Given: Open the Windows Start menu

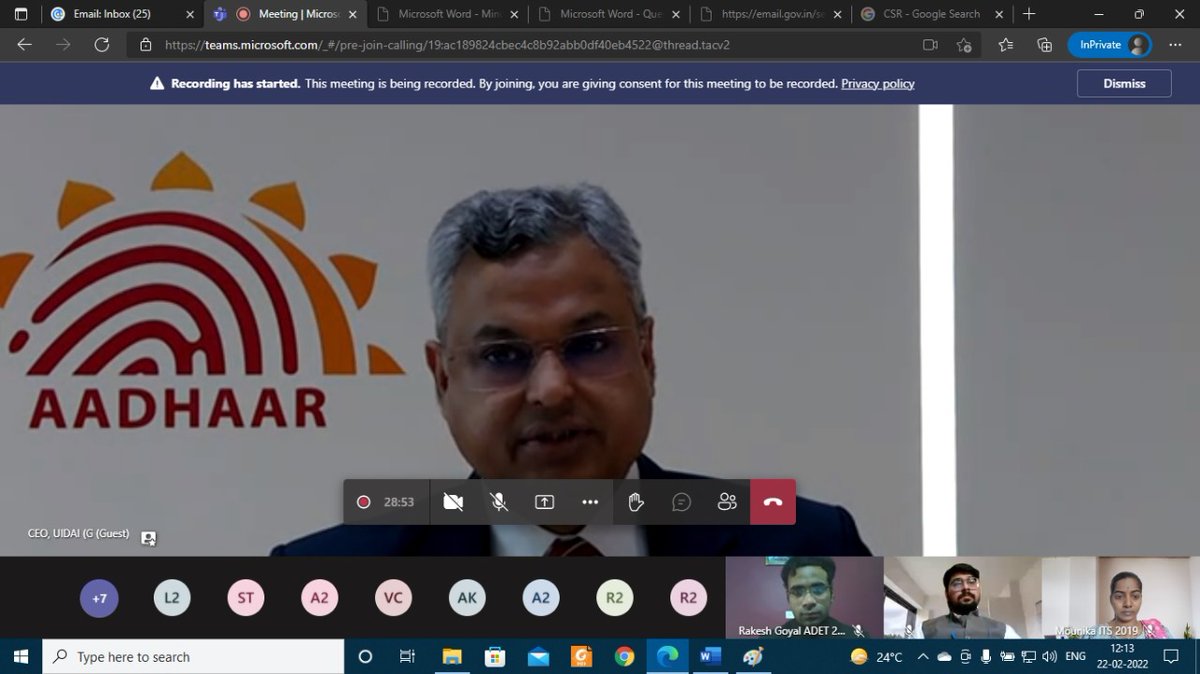Looking at the screenshot, I should point(21,657).
